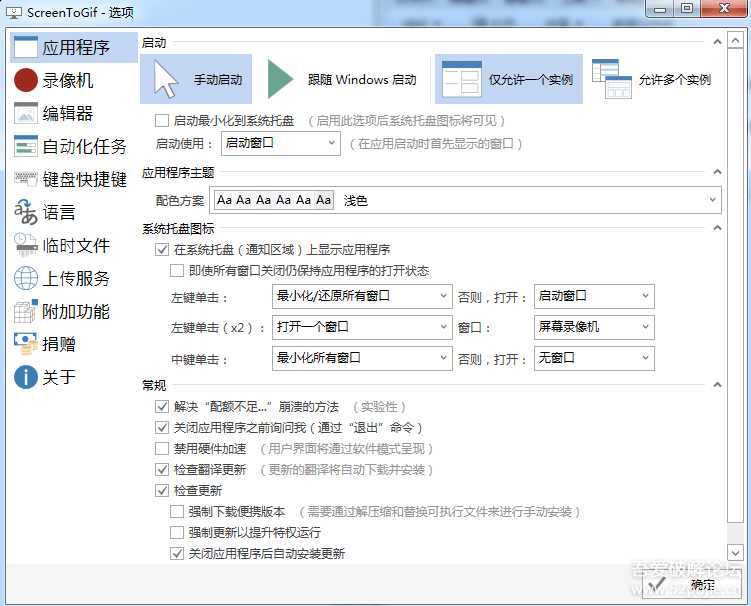Open the 语言 language section icon

click(x=26, y=212)
